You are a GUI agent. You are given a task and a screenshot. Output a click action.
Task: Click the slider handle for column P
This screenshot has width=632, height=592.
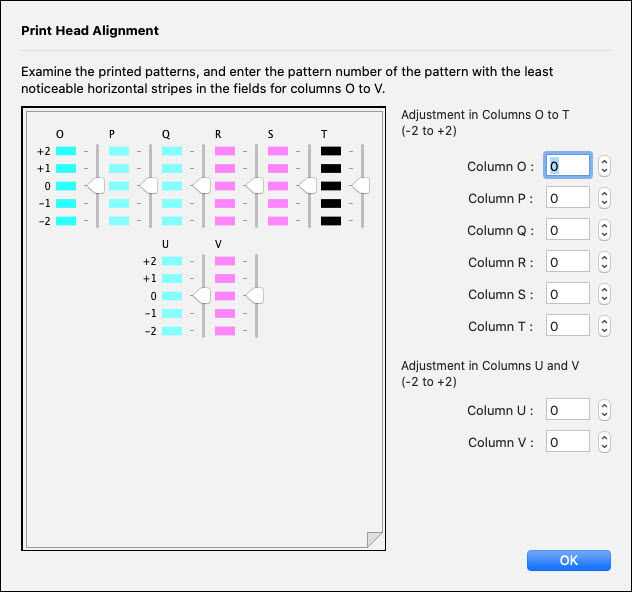click(x=148, y=186)
